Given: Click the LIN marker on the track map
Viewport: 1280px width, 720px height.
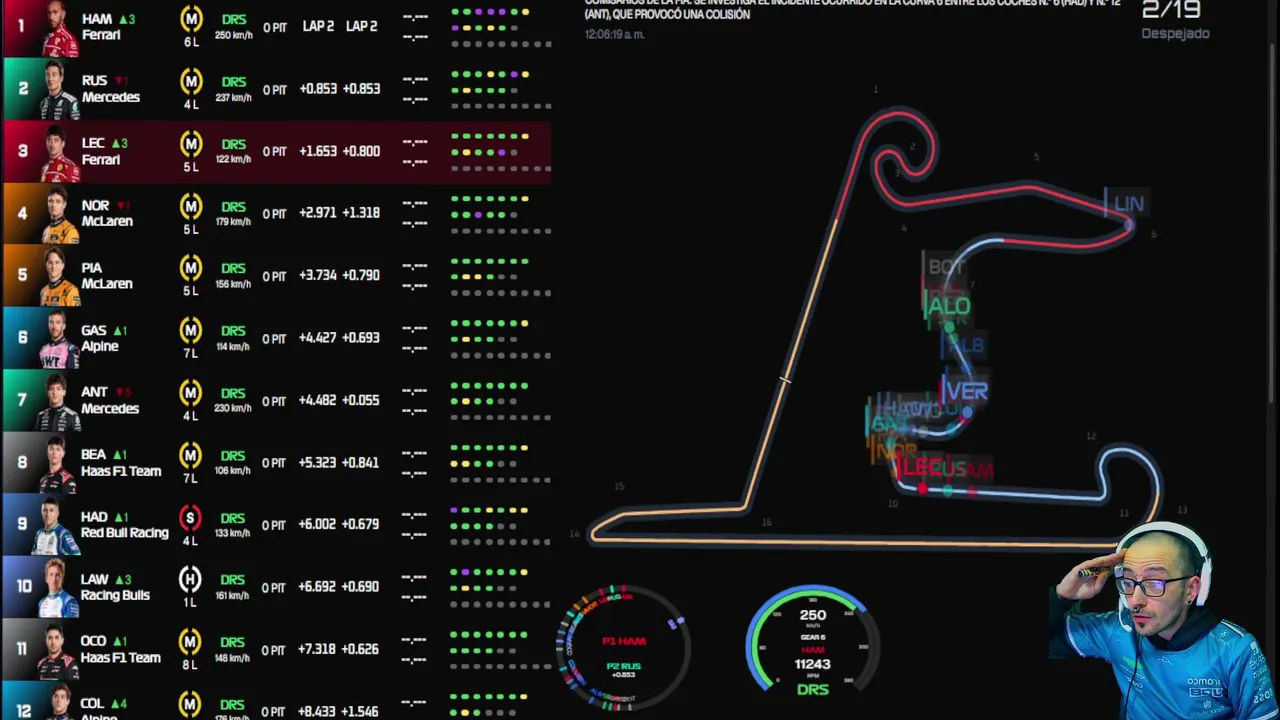Looking at the screenshot, I should coord(1127,204).
